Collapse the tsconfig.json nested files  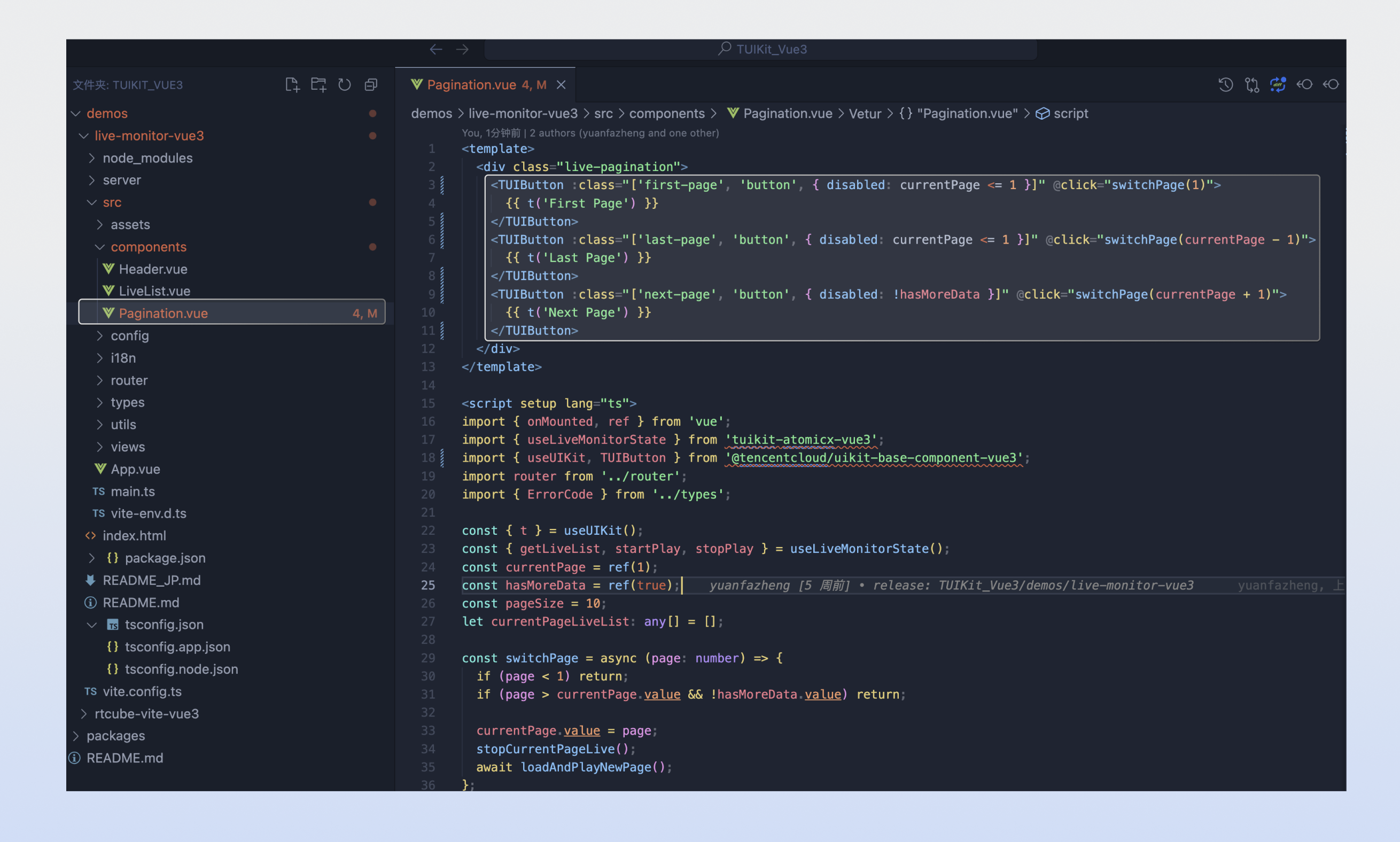click(x=92, y=625)
